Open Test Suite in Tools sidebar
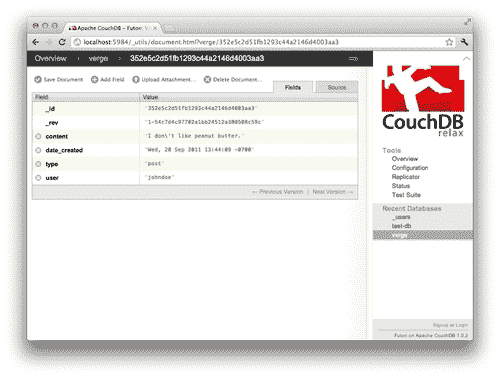 [406, 195]
